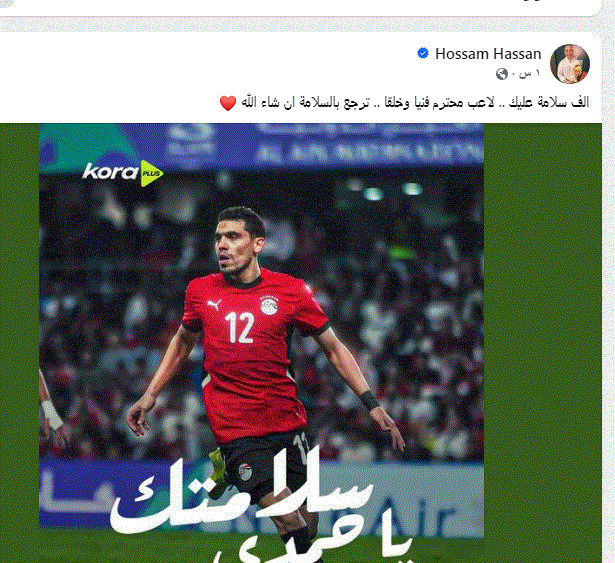The image size is (615, 563).
Task: Open the post timestamp link
Action: (x=528, y=73)
